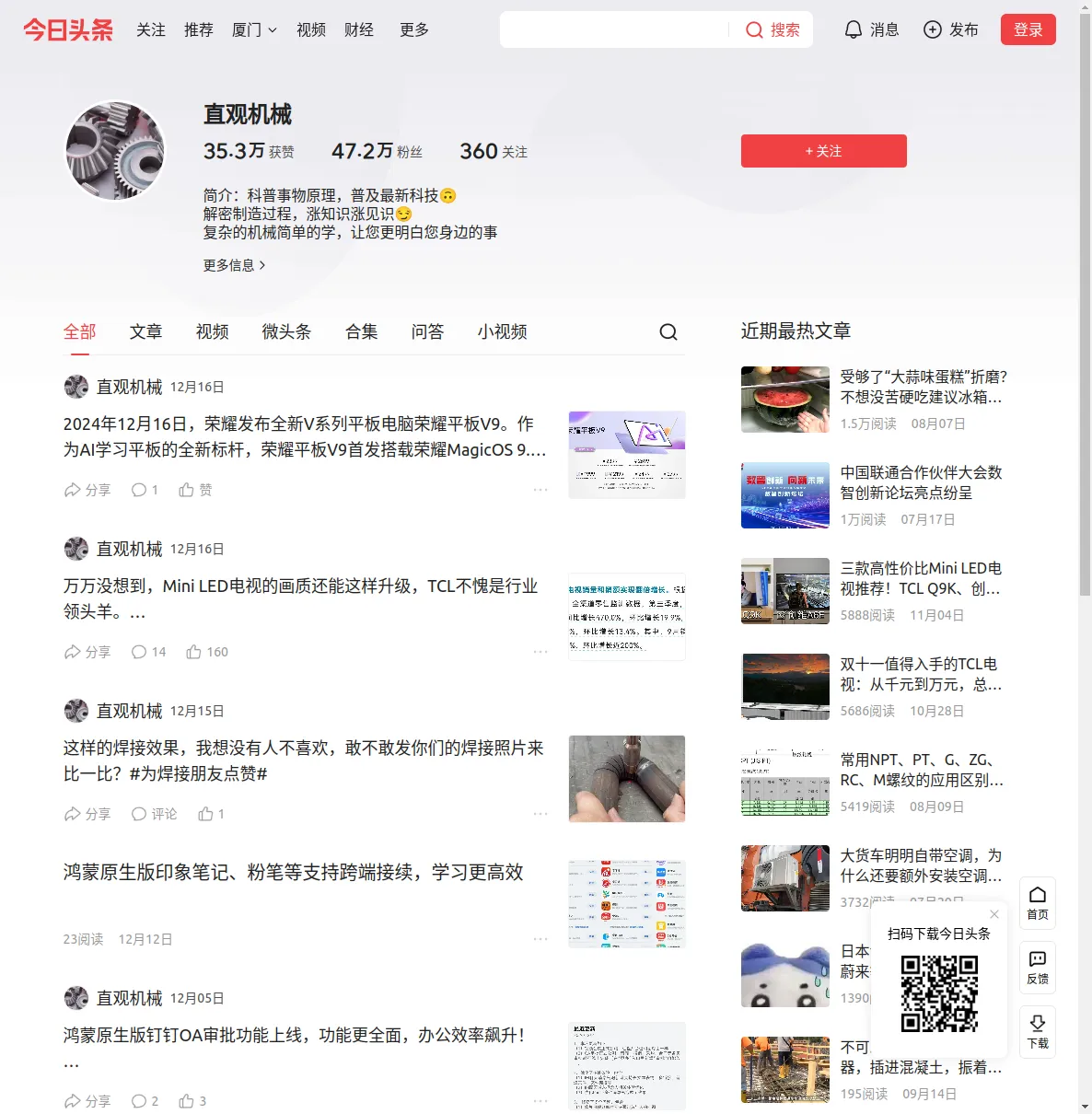Share the 钉钉OA审批 post
The image size is (1092, 1114).
pos(87,1101)
